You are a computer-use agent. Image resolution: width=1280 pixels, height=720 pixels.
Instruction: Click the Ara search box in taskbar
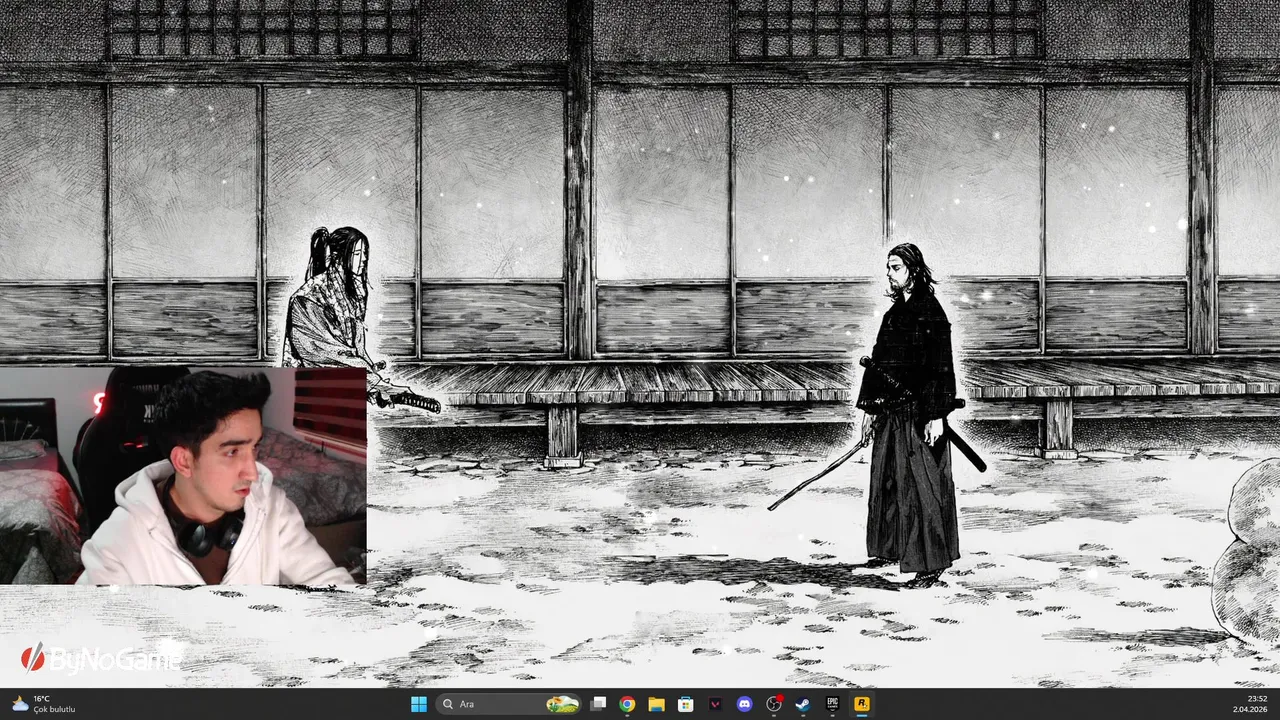click(510, 704)
